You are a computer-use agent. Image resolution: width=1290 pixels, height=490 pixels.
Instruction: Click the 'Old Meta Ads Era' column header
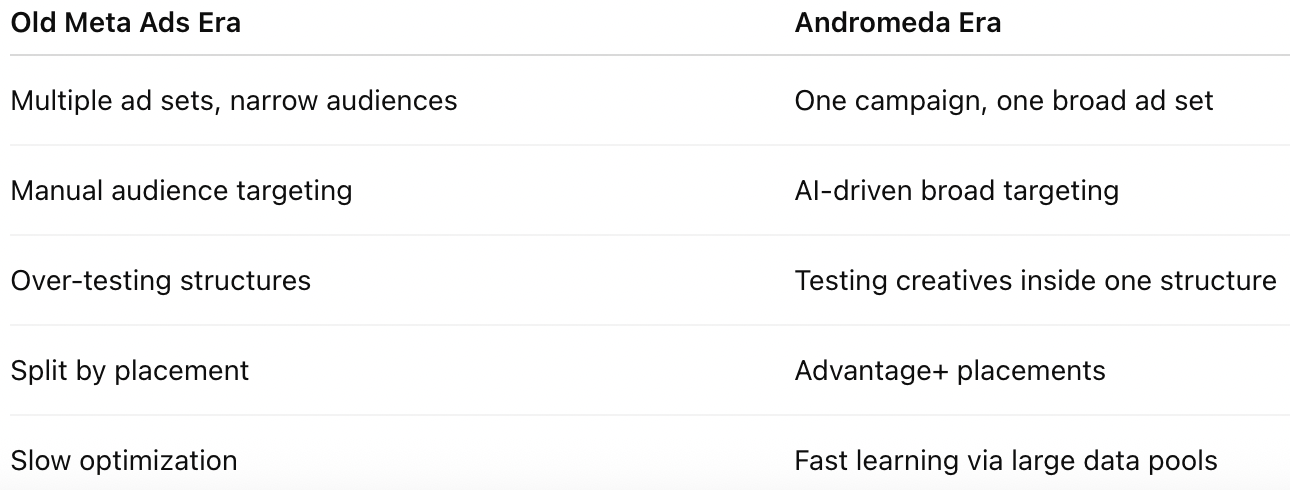click(126, 22)
